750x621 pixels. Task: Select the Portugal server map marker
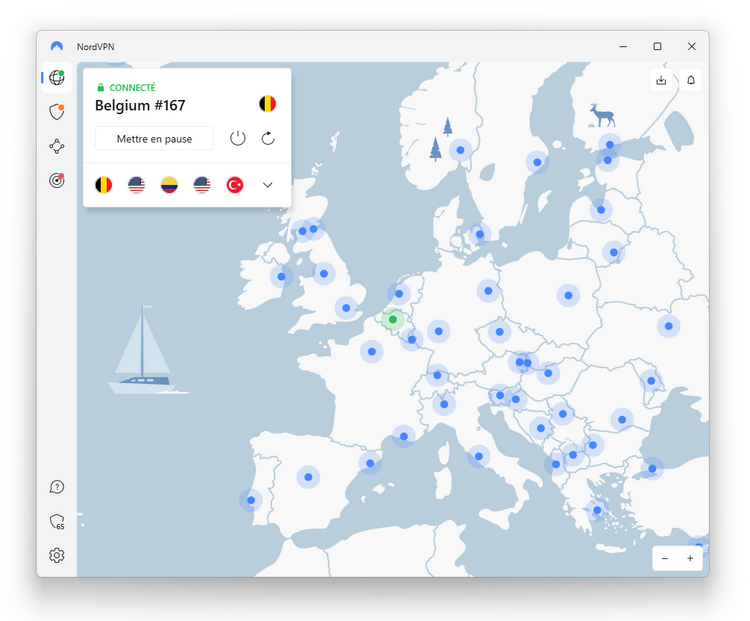coord(251,500)
